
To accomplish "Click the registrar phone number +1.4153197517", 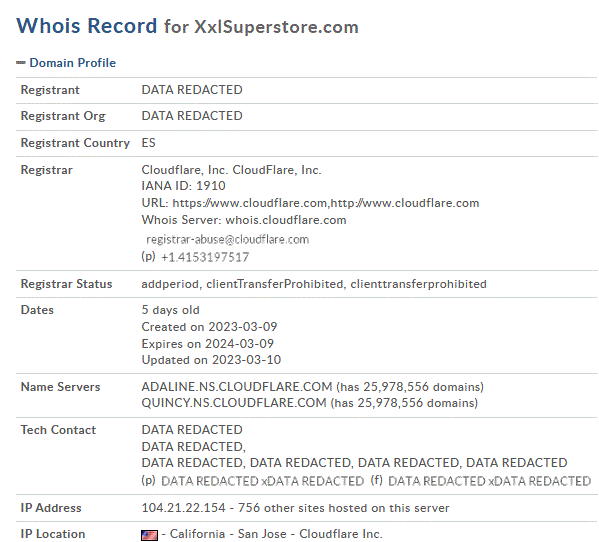I will 205,257.
